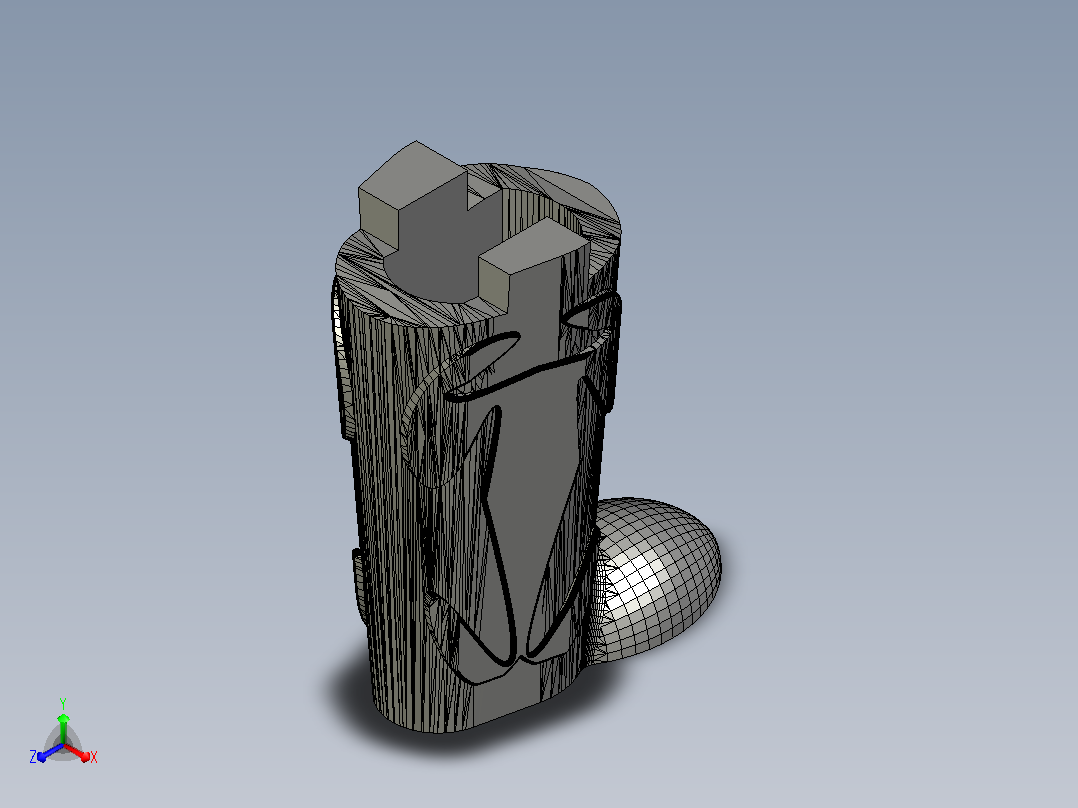Viewport: 1078px width, 808px height.
Task: Click the blue Z letter label by the triad
Action: [33, 757]
